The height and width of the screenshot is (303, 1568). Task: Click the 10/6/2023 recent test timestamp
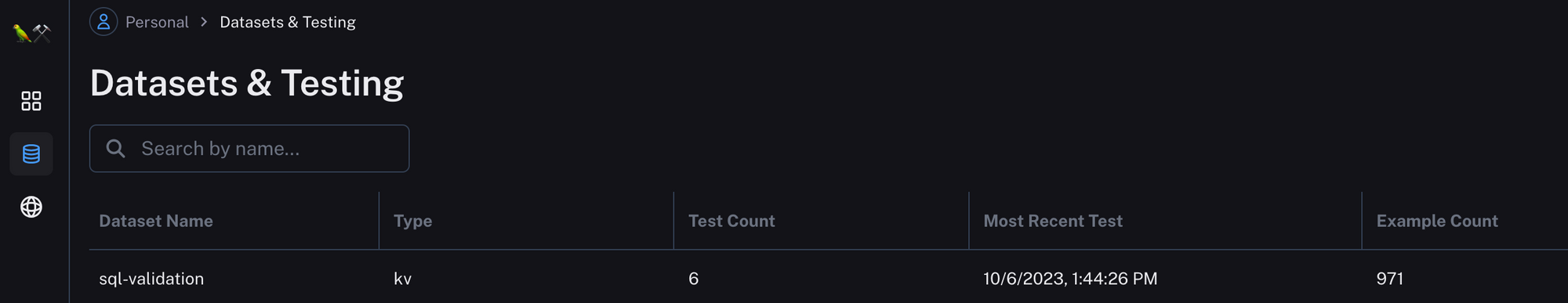1070,279
